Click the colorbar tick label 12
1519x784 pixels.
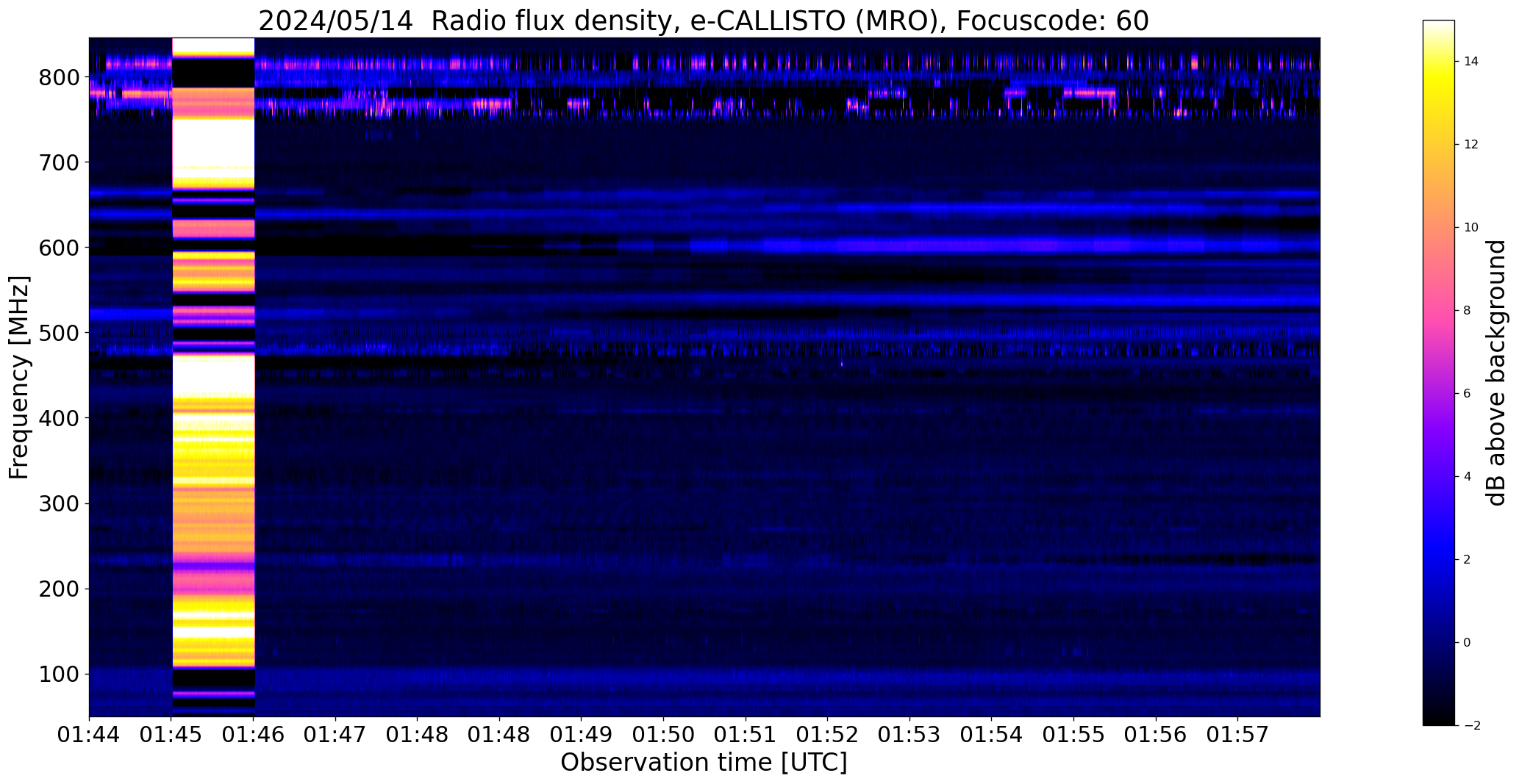[x=1471, y=145]
